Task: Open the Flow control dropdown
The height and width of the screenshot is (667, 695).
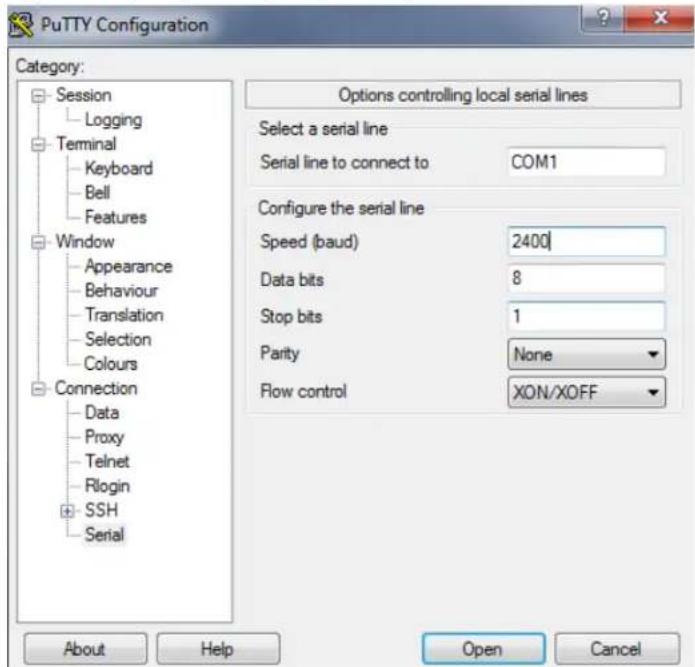Action: tap(586, 392)
